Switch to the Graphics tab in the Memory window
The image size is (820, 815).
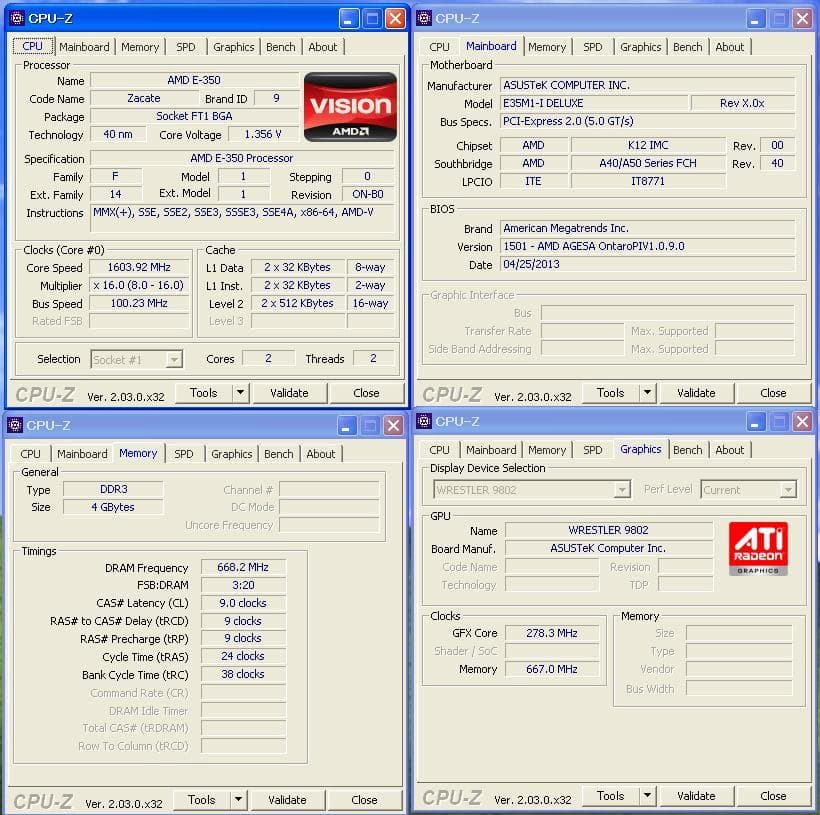[231, 453]
